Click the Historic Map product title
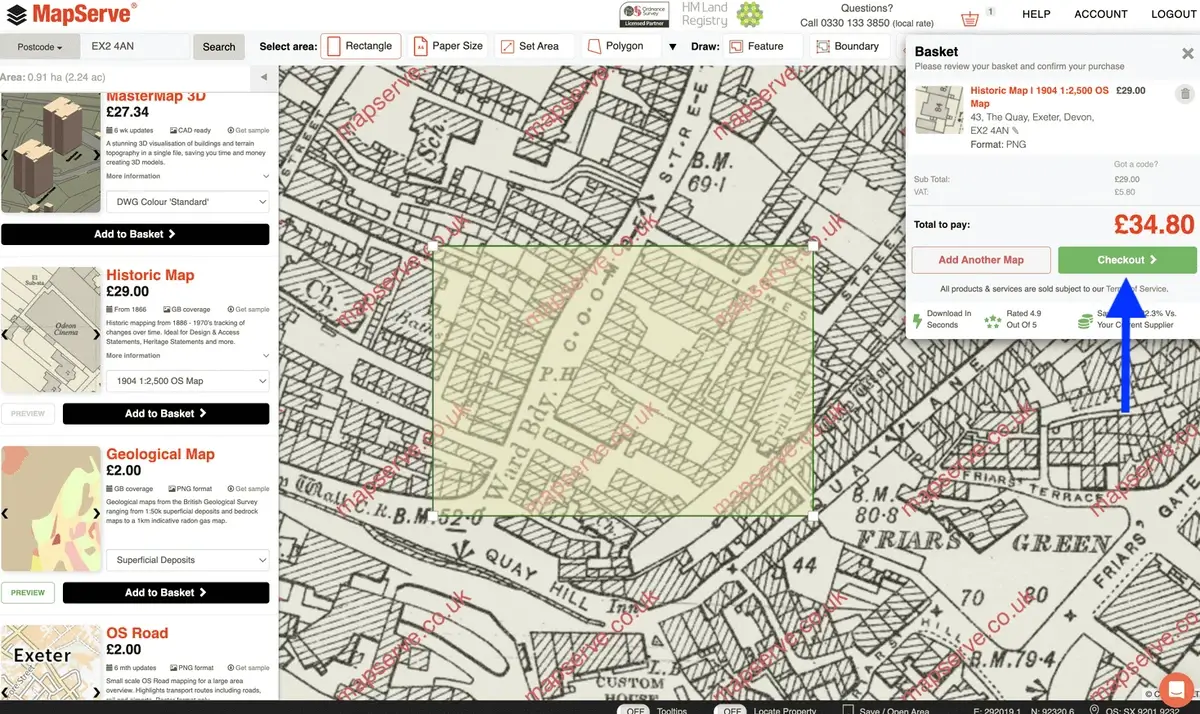This screenshot has height=714, width=1200. (150, 275)
